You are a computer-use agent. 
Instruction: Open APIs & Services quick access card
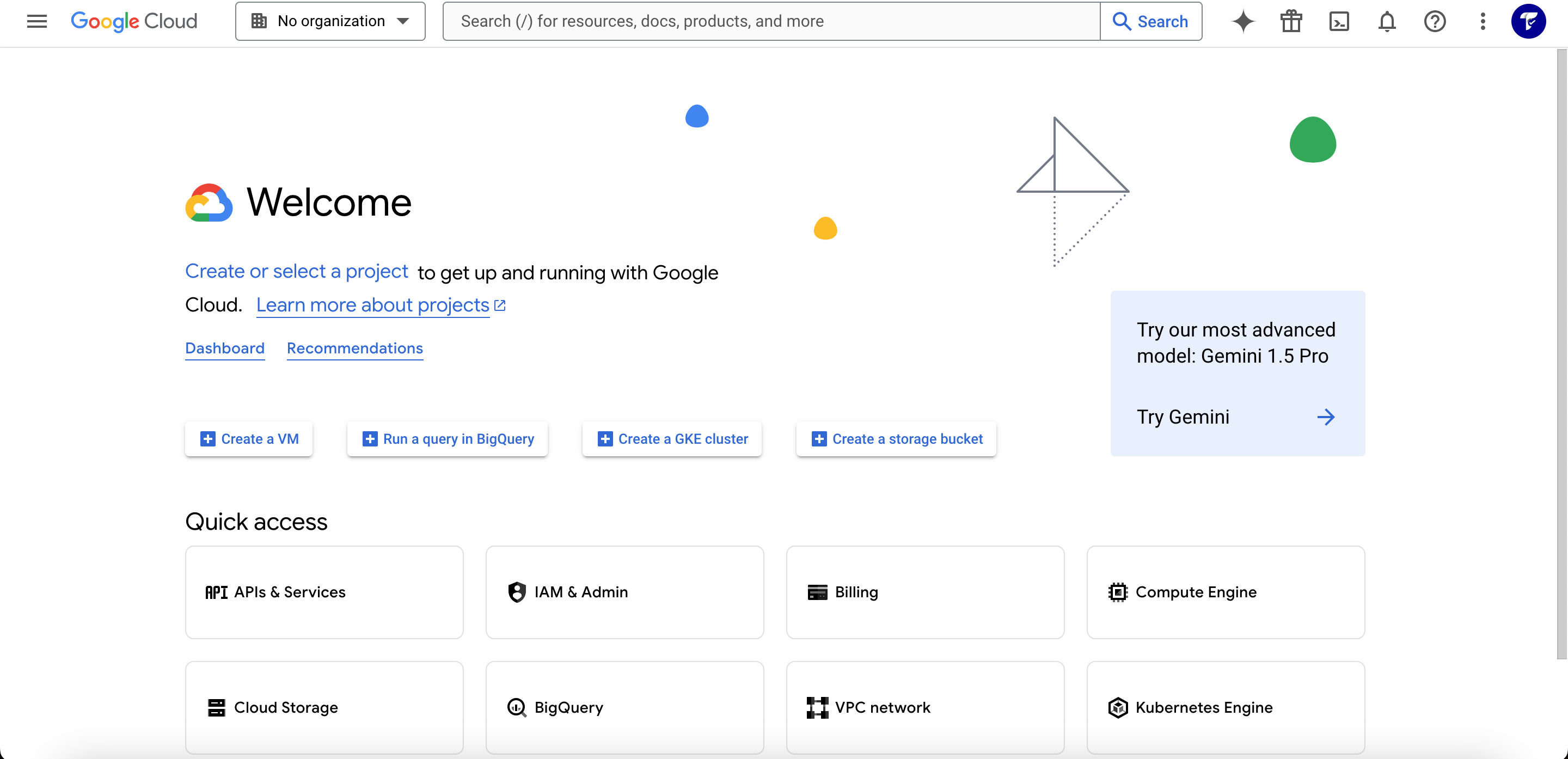[x=324, y=592]
